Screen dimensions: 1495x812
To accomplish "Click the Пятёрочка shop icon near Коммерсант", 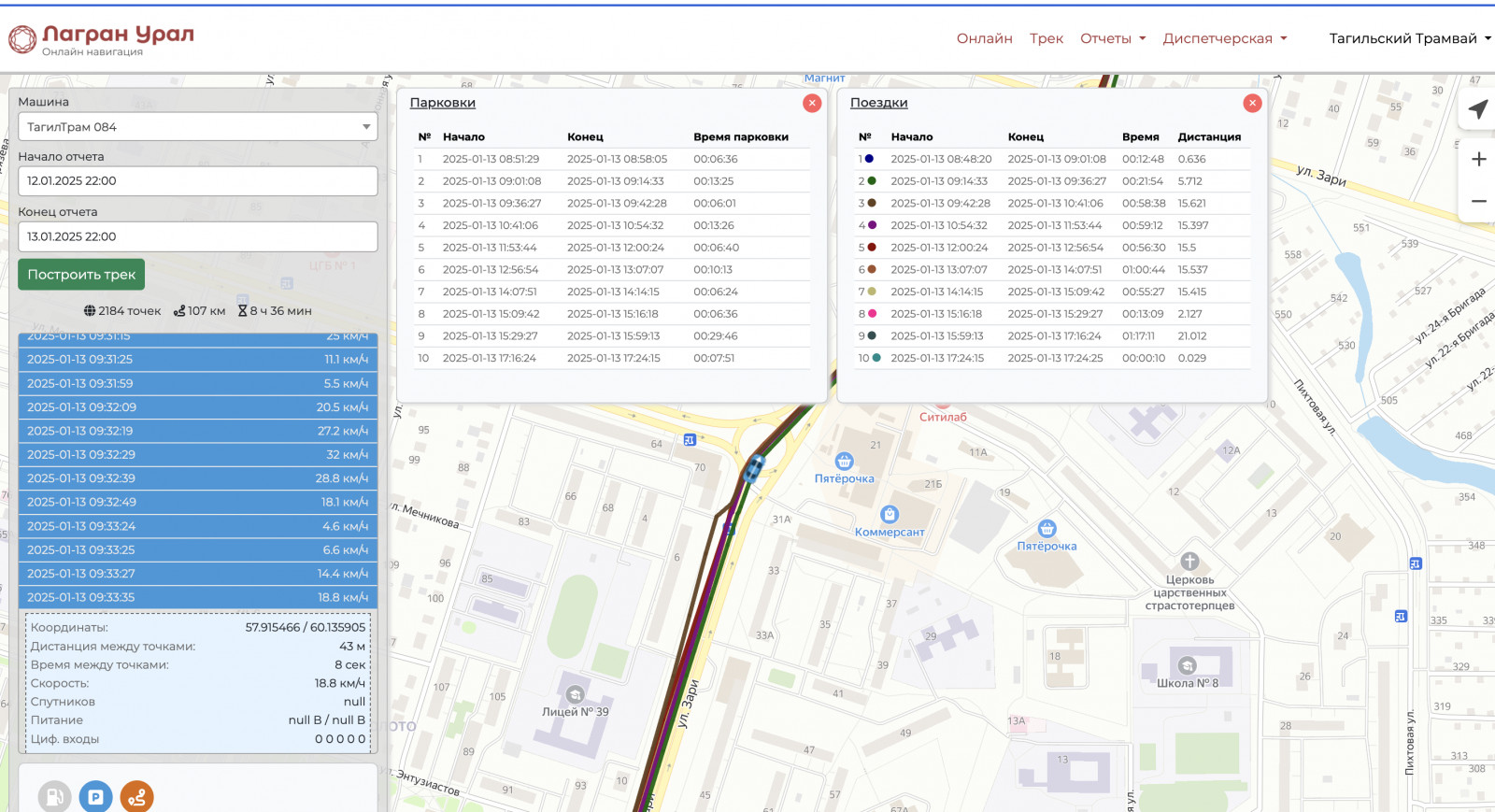I will [x=845, y=461].
